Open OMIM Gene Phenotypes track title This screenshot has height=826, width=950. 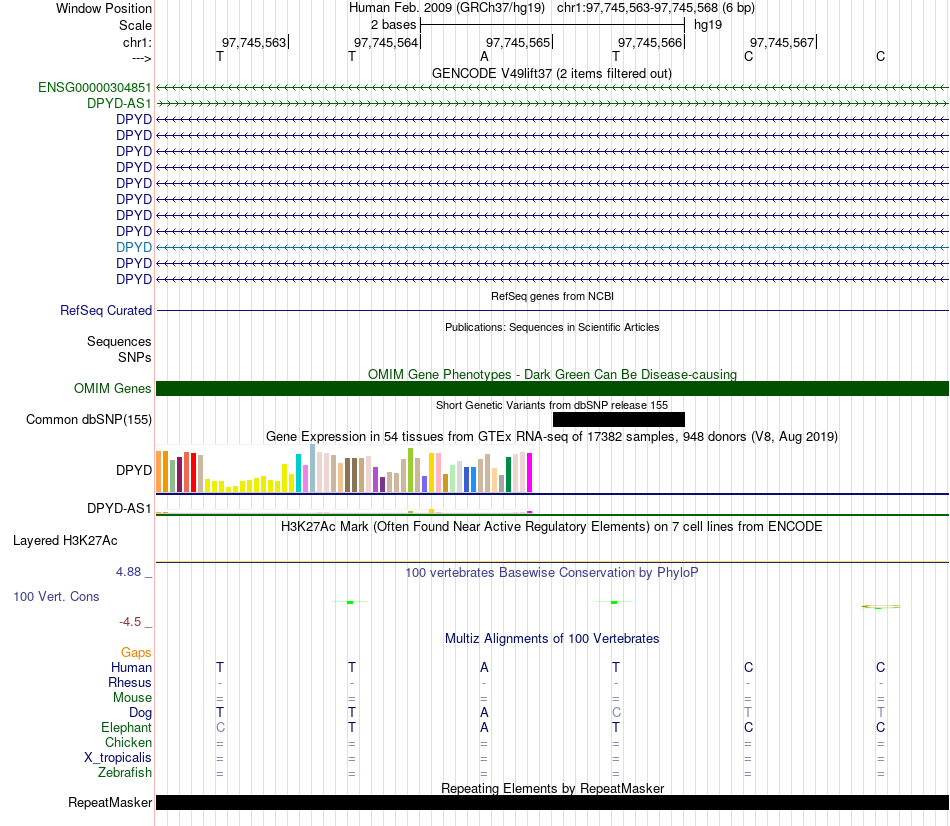[552, 375]
